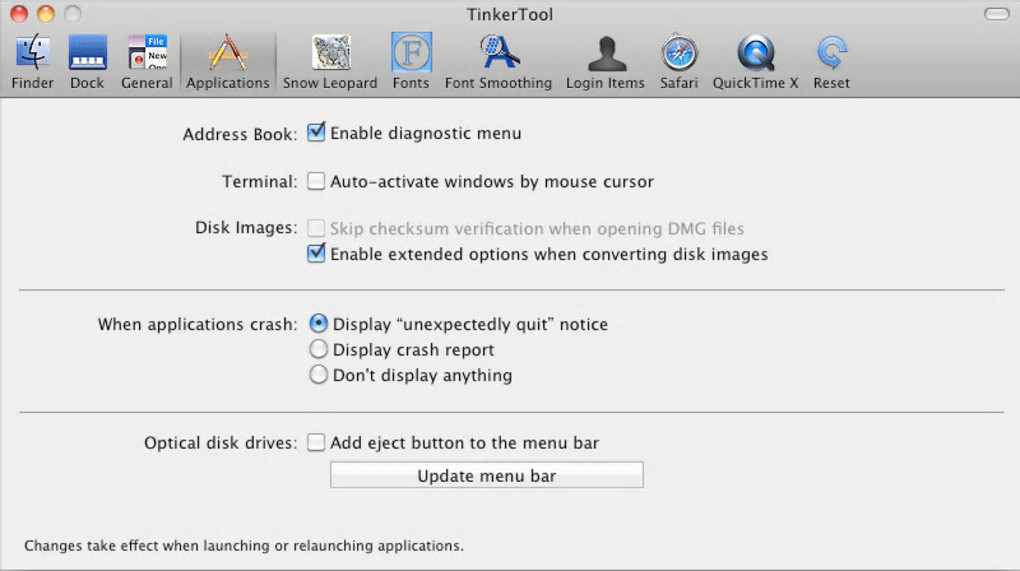Open the Safari settings pane
Image resolution: width=1020 pixels, height=571 pixels.
[x=679, y=62]
